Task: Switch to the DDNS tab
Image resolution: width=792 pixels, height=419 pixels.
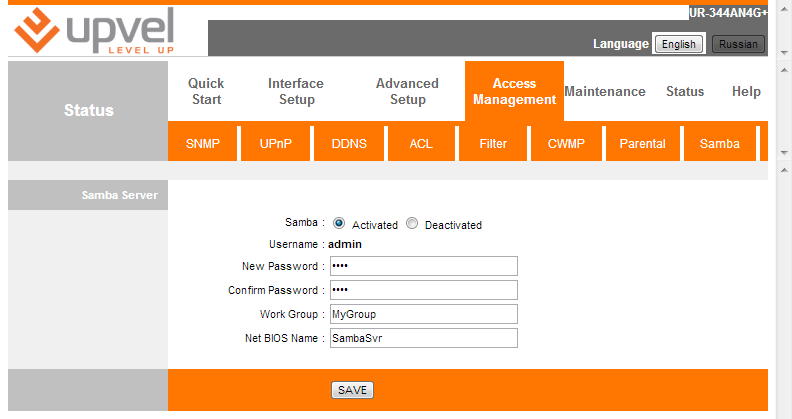Action: pos(349,143)
